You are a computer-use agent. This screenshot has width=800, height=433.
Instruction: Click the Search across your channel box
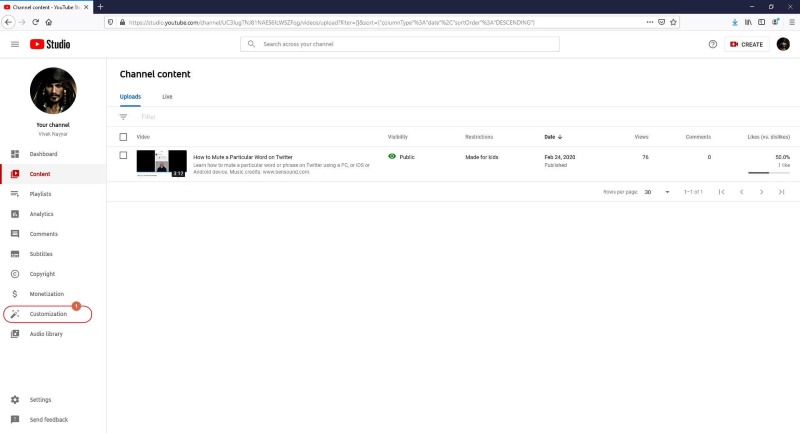400,44
